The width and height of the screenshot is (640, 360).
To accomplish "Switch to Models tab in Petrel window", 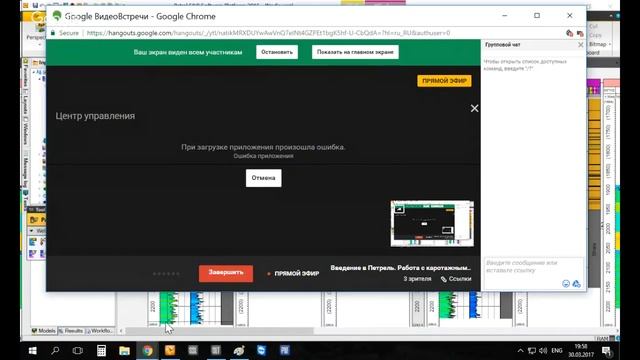I will point(44,331).
